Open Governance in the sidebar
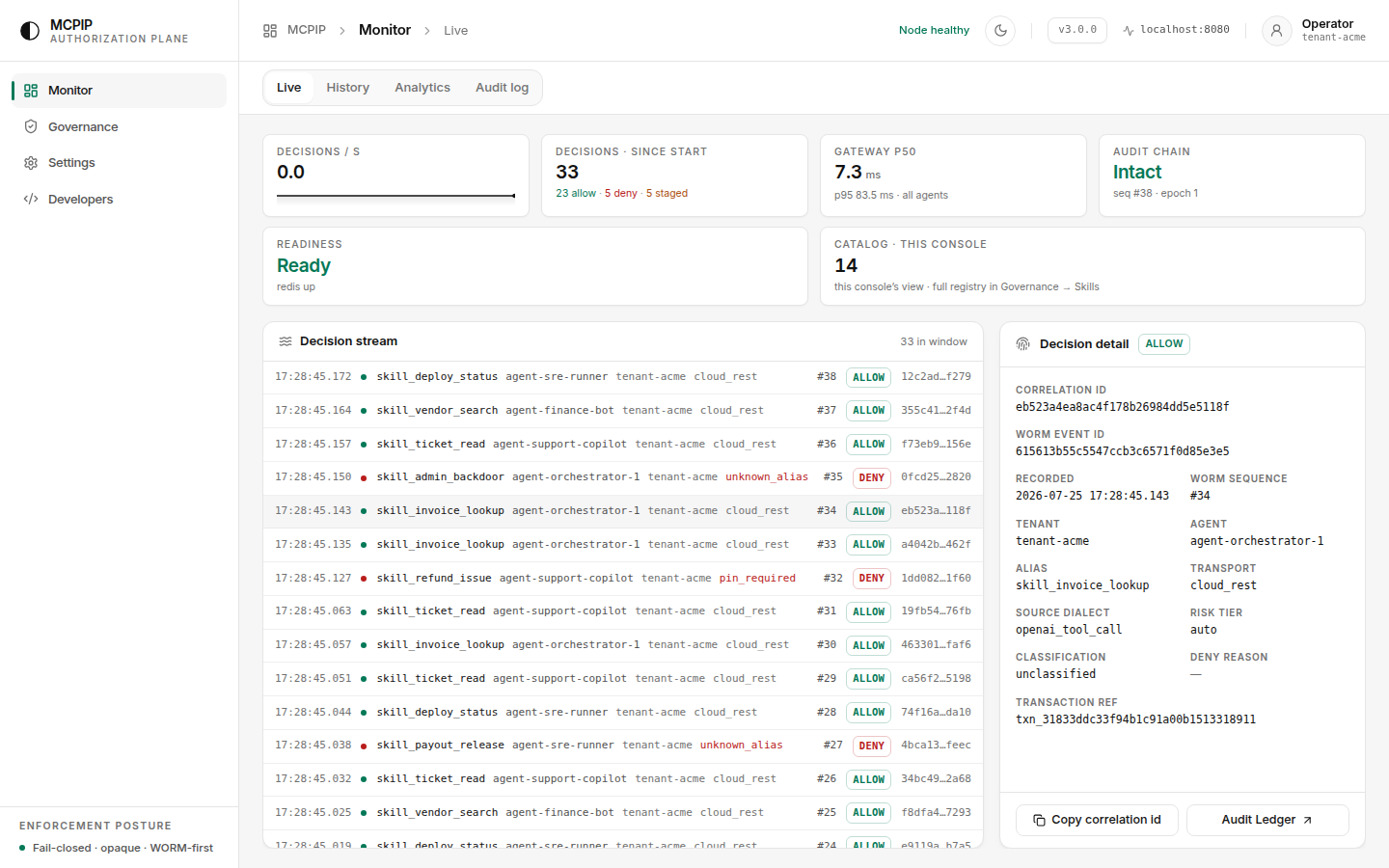1389x868 pixels. [x=120, y=126]
